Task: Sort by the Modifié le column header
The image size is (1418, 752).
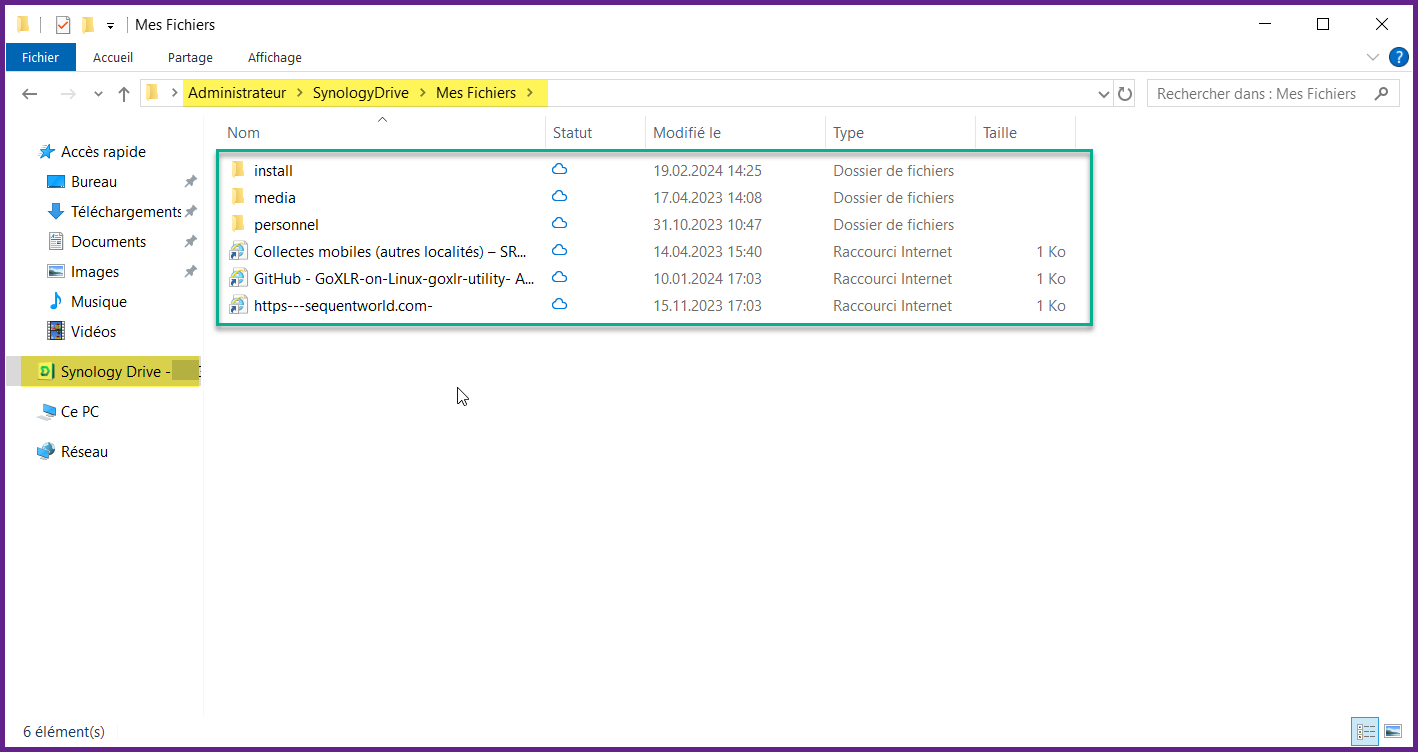Action: [687, 133]
